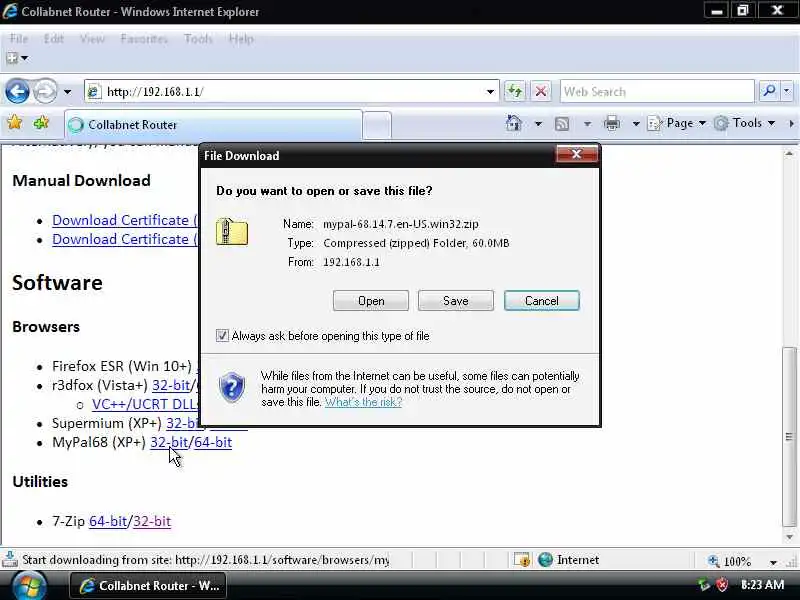Click the taskbar clock 8:23 AM
The height and width of the screenshot is (600, 800).
tap(762, 585)
